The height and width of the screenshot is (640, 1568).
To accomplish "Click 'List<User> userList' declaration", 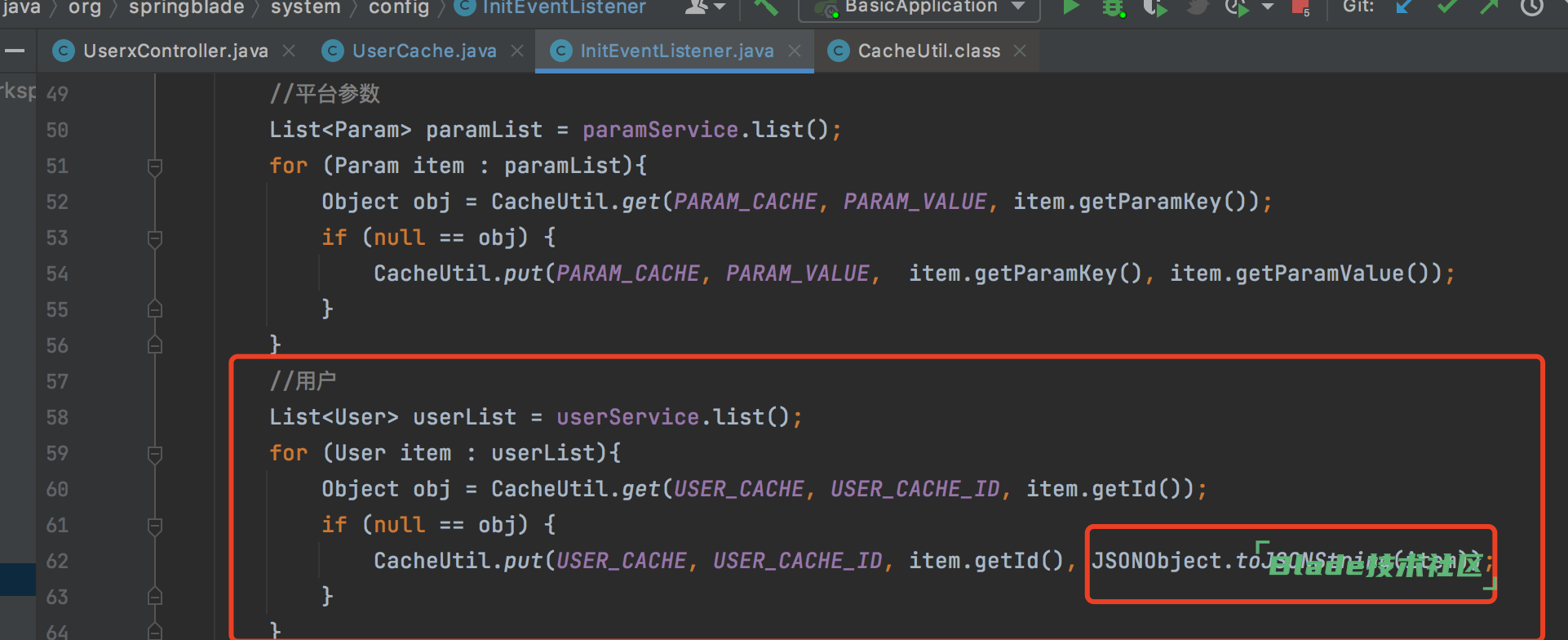I will (x=393, y=417).
